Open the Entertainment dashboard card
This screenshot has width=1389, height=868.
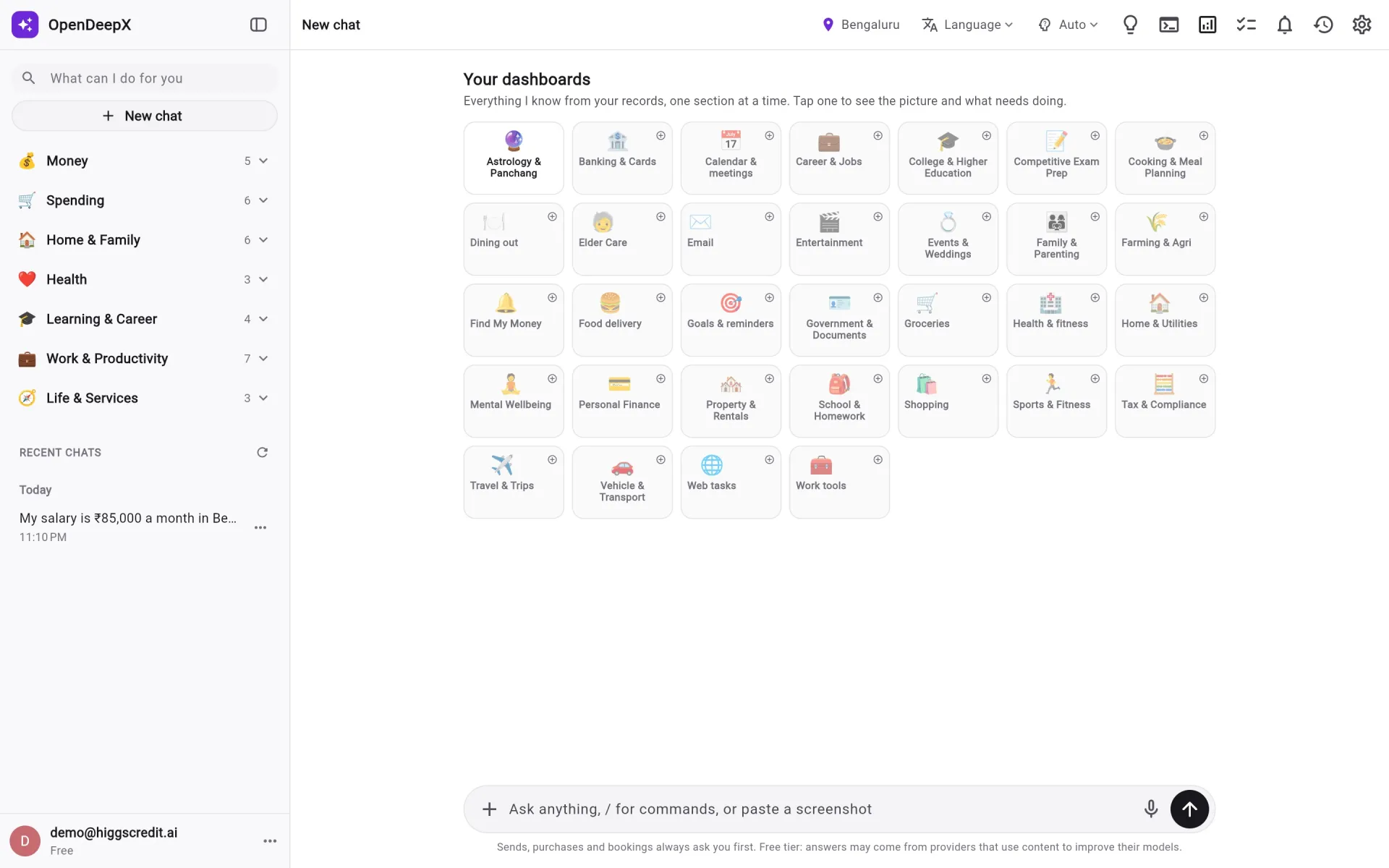tap(839, 239)
